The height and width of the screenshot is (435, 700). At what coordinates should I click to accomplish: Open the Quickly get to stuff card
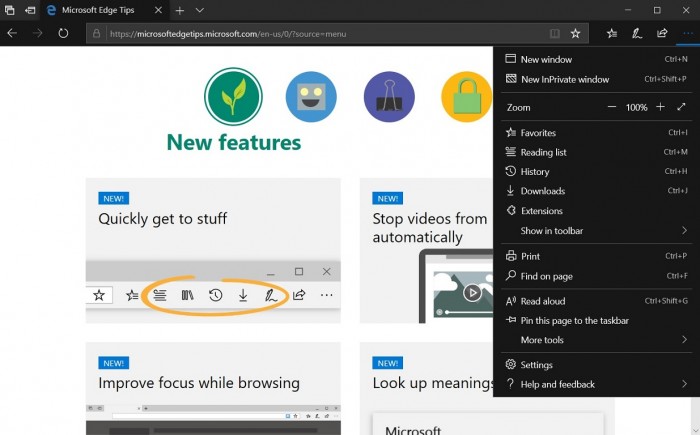click(213, 251)
